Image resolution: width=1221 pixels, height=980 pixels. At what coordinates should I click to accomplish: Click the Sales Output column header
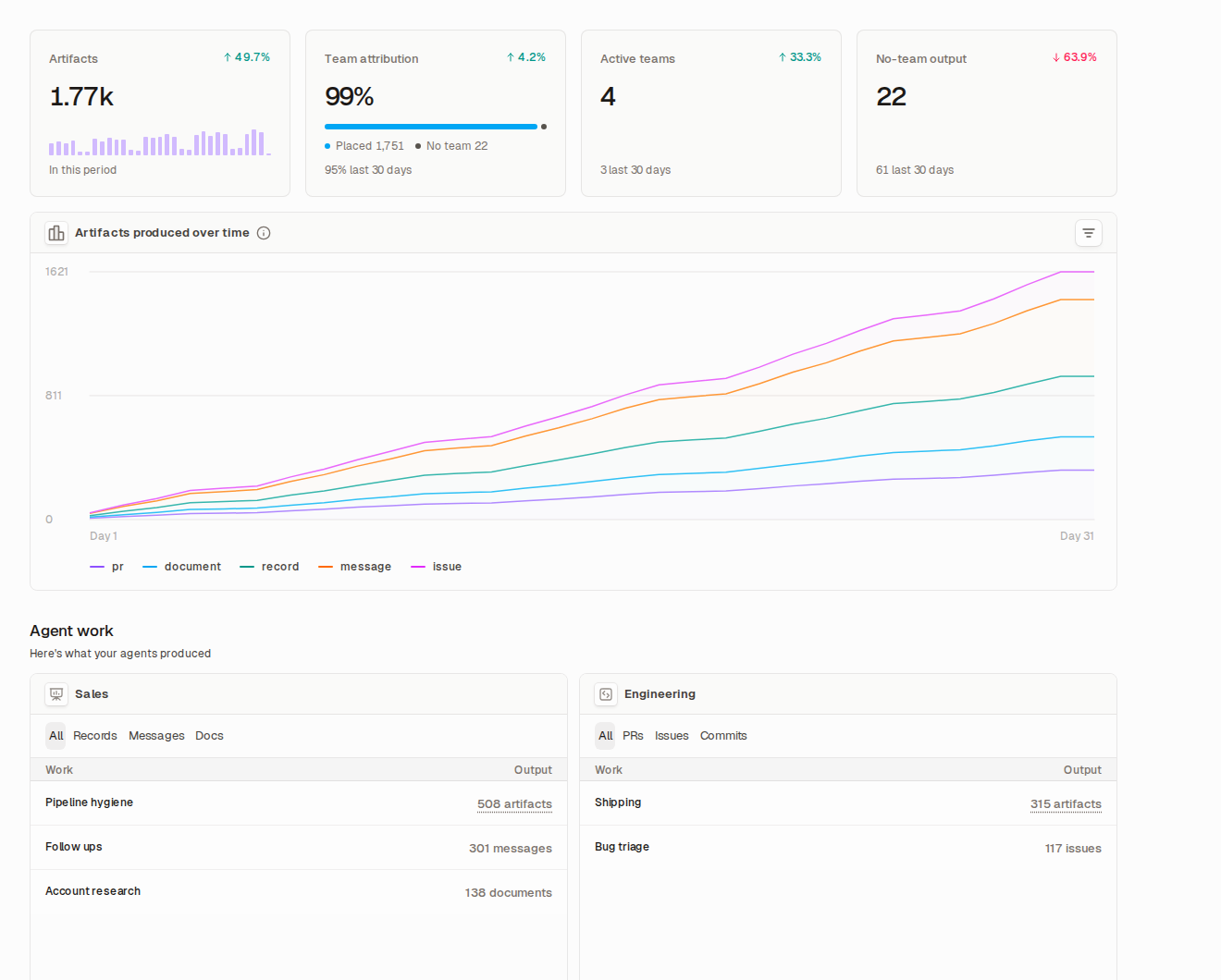533,770
